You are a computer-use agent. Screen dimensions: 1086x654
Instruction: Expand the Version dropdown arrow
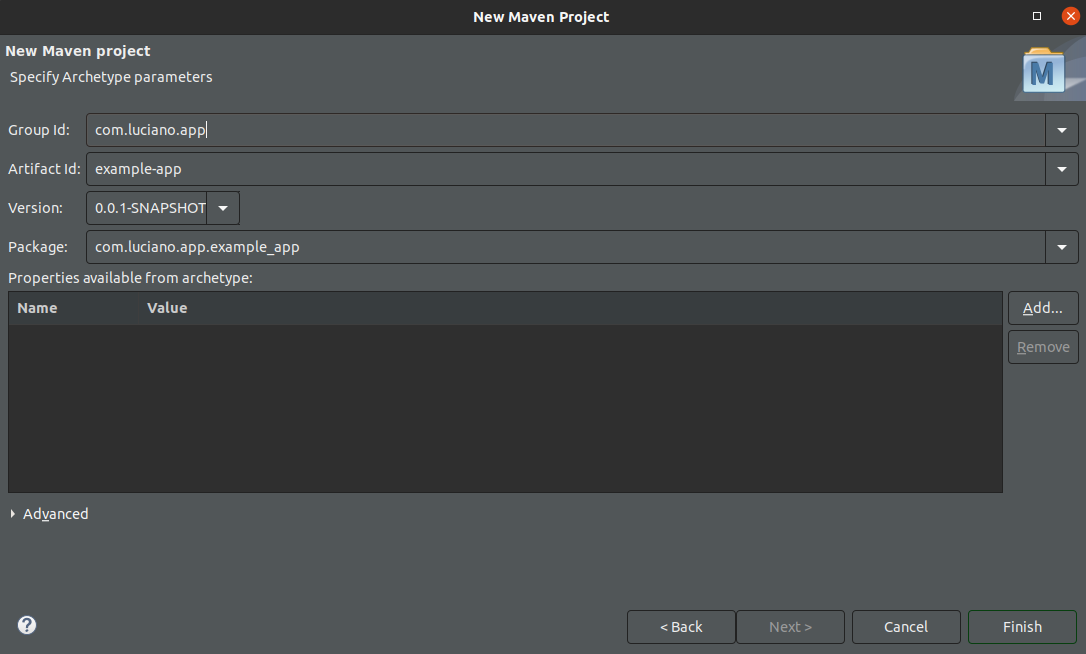pyautogui.click(x=223, y=208)
